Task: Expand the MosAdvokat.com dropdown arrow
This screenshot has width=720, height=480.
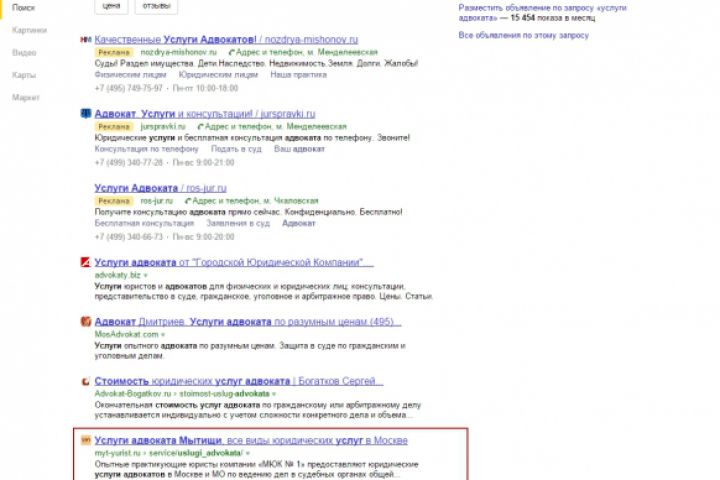Action: coord(163,334)
